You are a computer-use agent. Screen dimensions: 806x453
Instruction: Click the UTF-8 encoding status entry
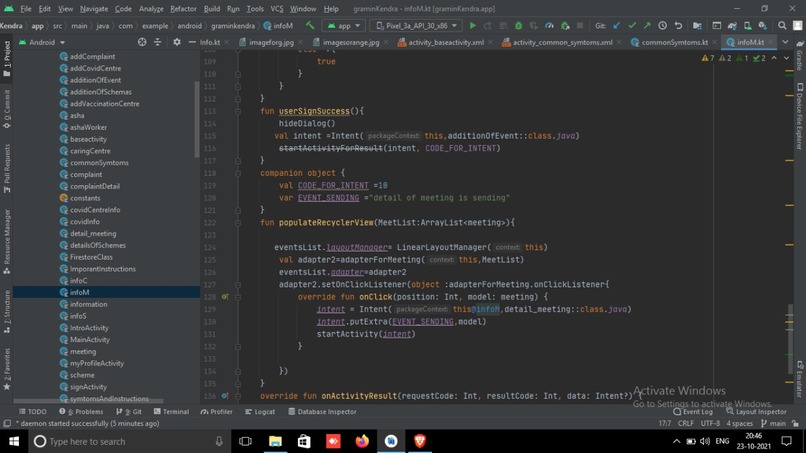pos(710,423)
